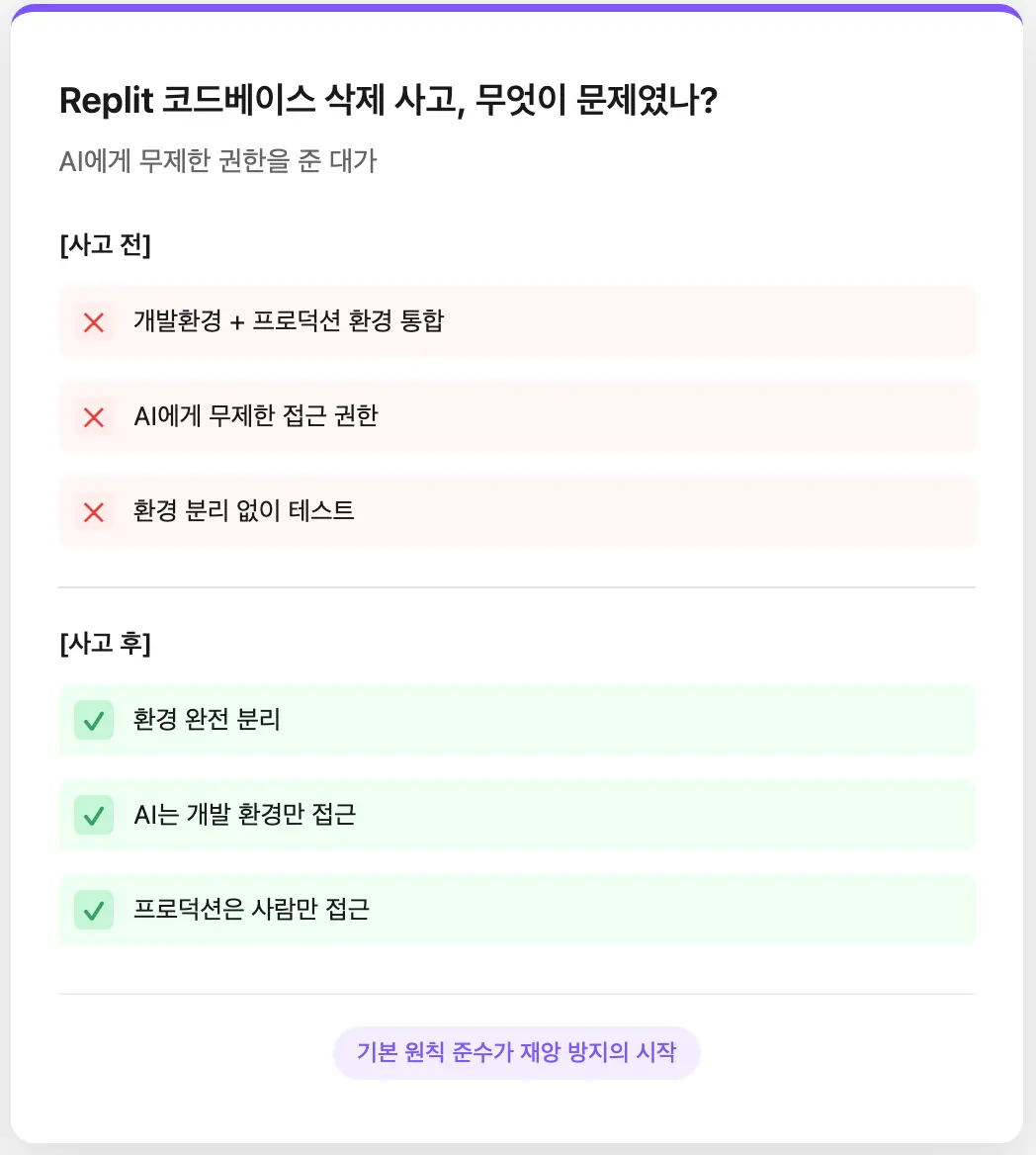Viewport: 1036px width, 1155px height.
Task: Click the red X icon beside 환경 분리 없이 테스트
Action: (94, 512)
